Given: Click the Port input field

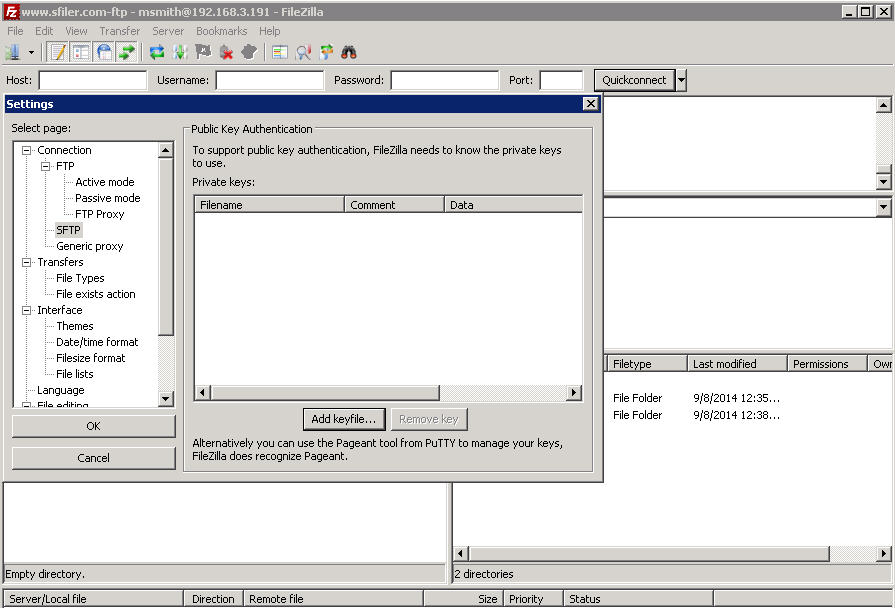Looking at the screenshot, I should tap(561, 80).
